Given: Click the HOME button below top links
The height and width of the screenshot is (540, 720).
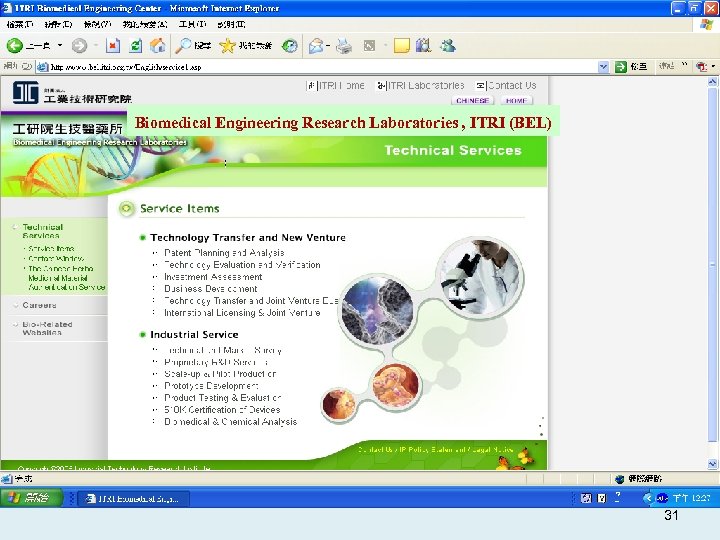Looking at the screenshot, I should click(516, 100).
